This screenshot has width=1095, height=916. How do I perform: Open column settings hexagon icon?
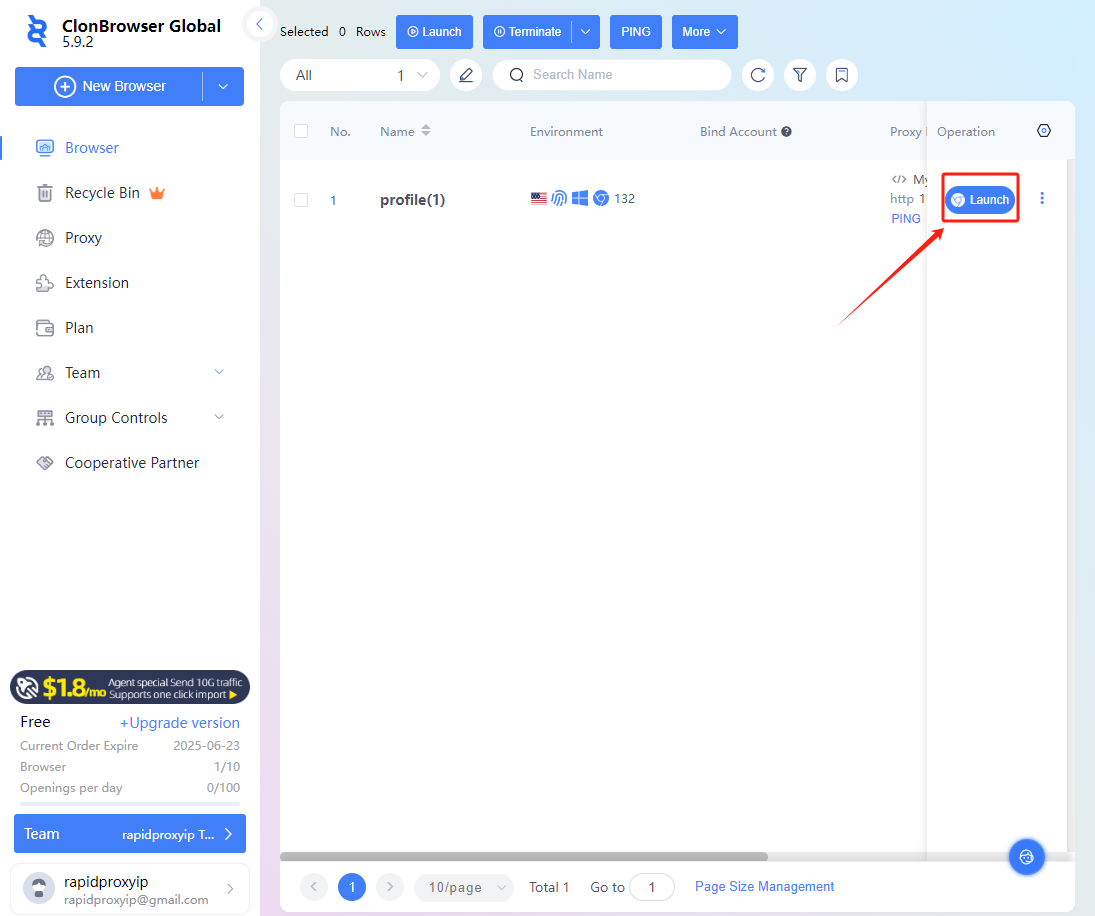(1044, 131)
